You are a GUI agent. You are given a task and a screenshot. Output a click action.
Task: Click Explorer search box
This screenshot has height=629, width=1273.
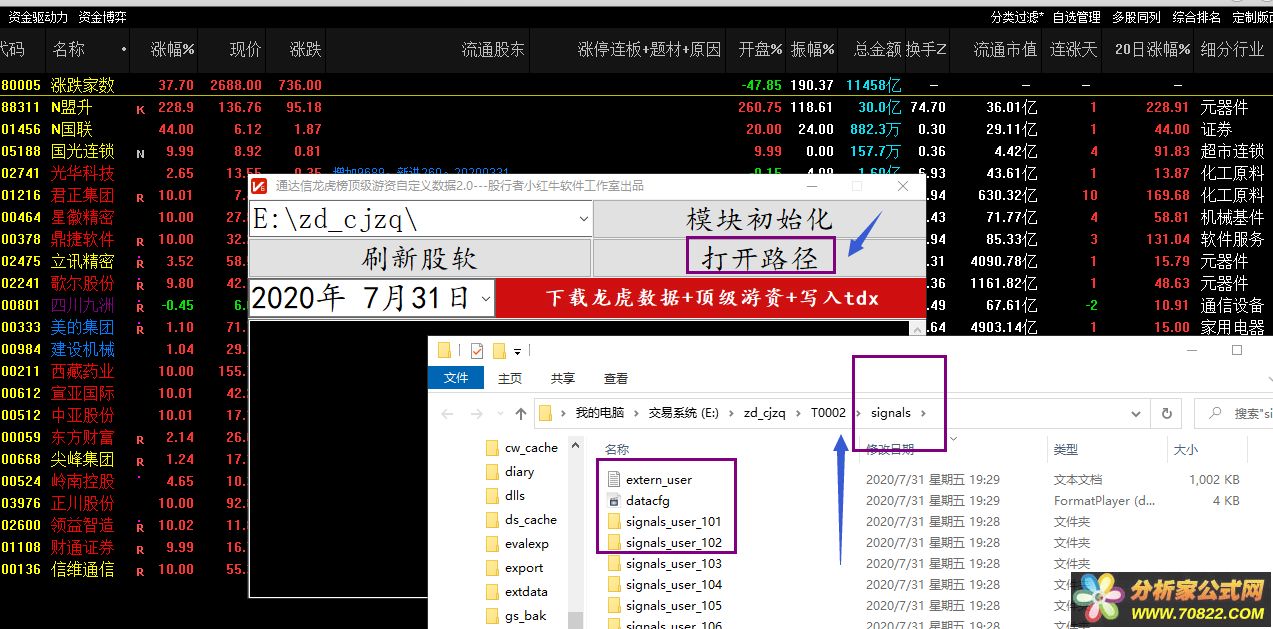click(x=1235, y=413)
